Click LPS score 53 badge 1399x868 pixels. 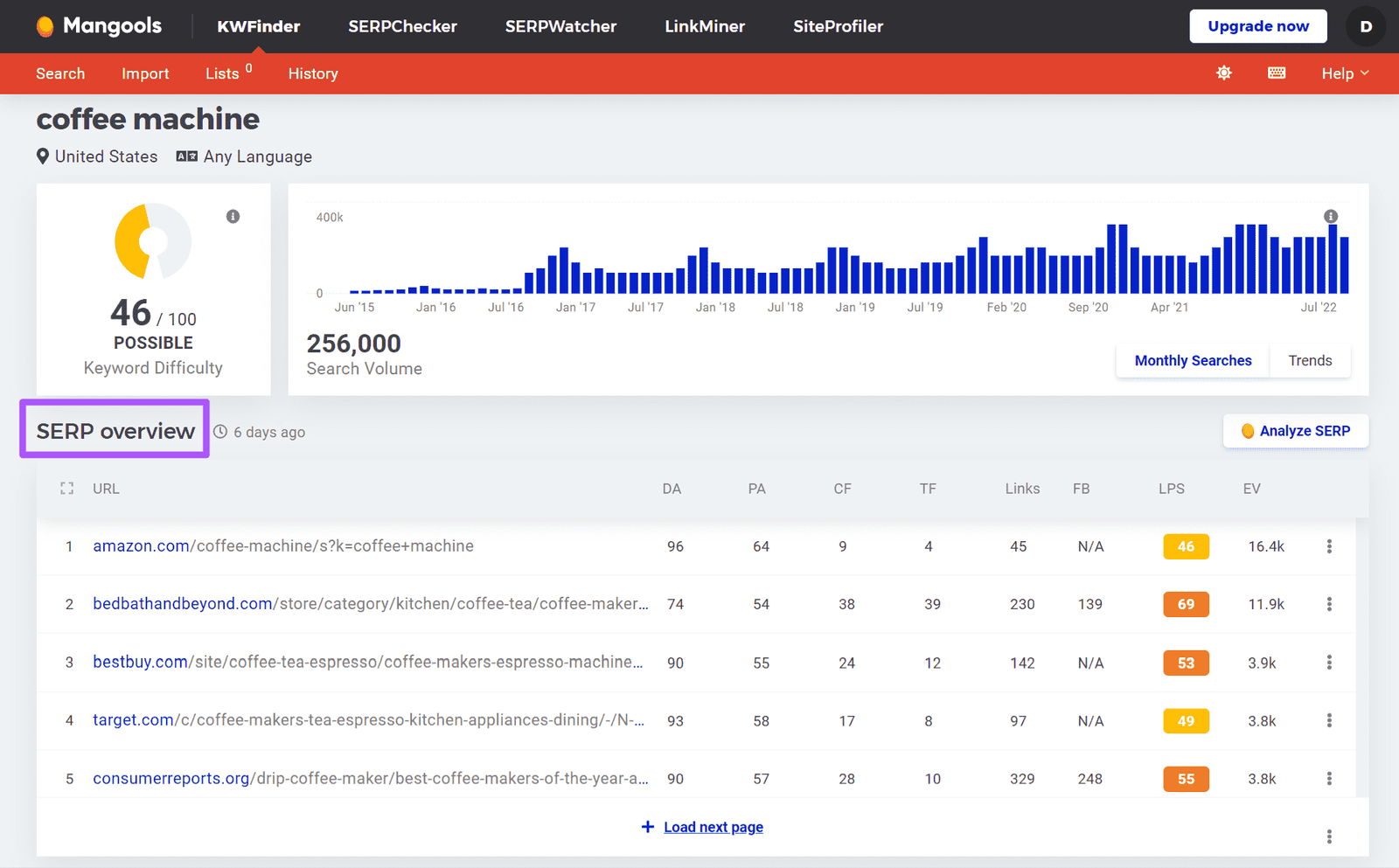coord(1186,663)
